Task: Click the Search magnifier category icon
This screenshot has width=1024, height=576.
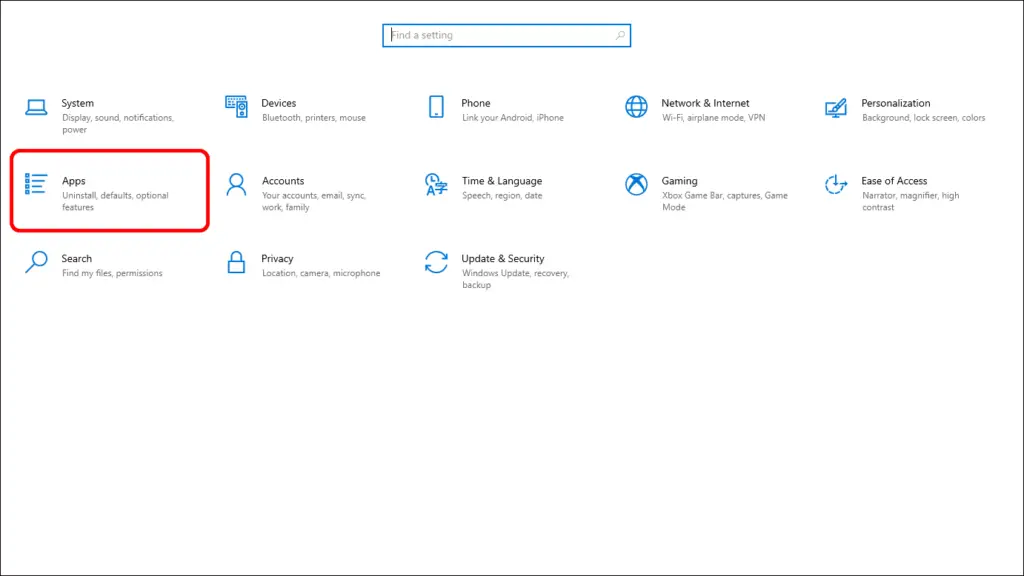Action: tap(36, 263)
